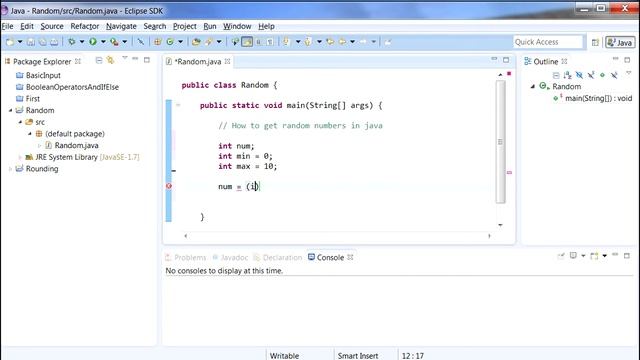Open the Source menu
Viewport: 640px width, 360px height.
point(52,26)
